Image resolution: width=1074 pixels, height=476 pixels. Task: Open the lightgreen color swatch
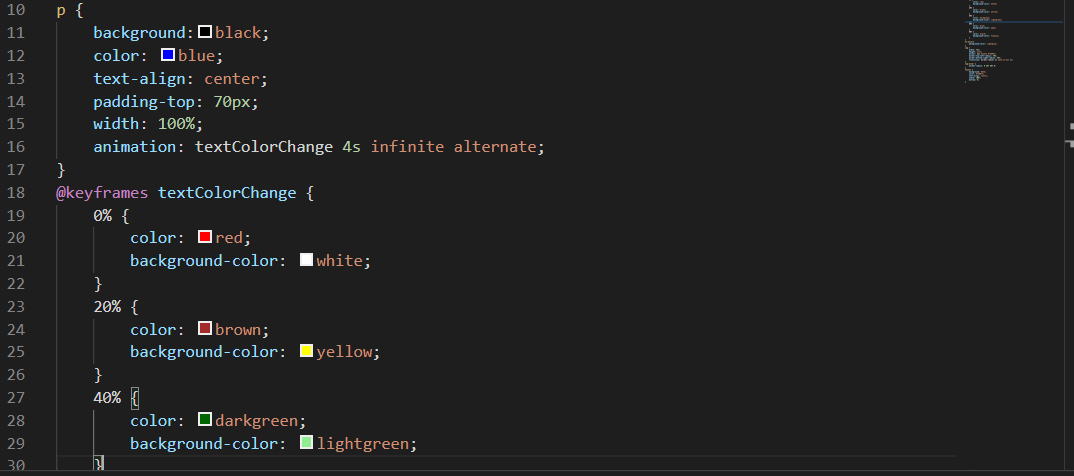pos(306,443)
